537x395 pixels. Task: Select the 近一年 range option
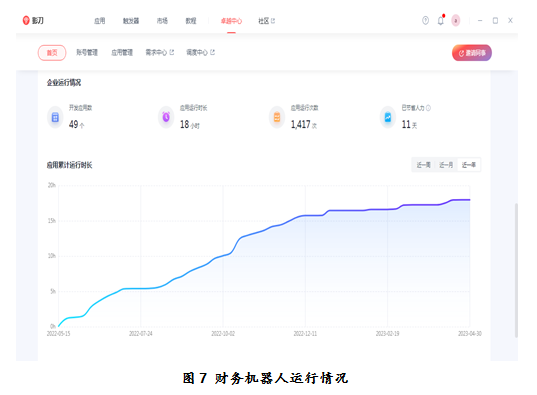469,165
